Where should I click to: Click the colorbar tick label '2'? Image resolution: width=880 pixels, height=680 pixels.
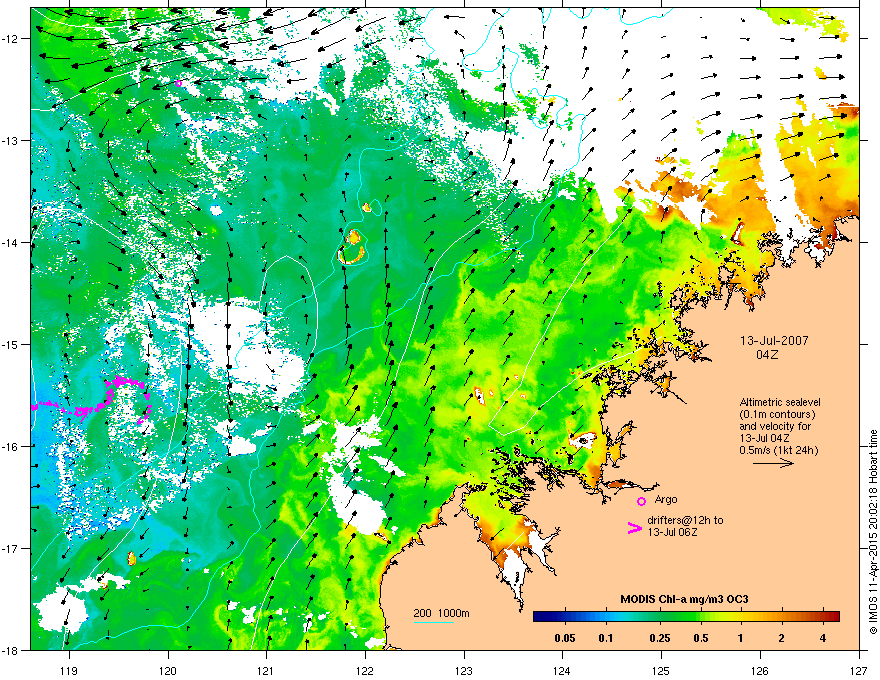click(x=781, y=638)
